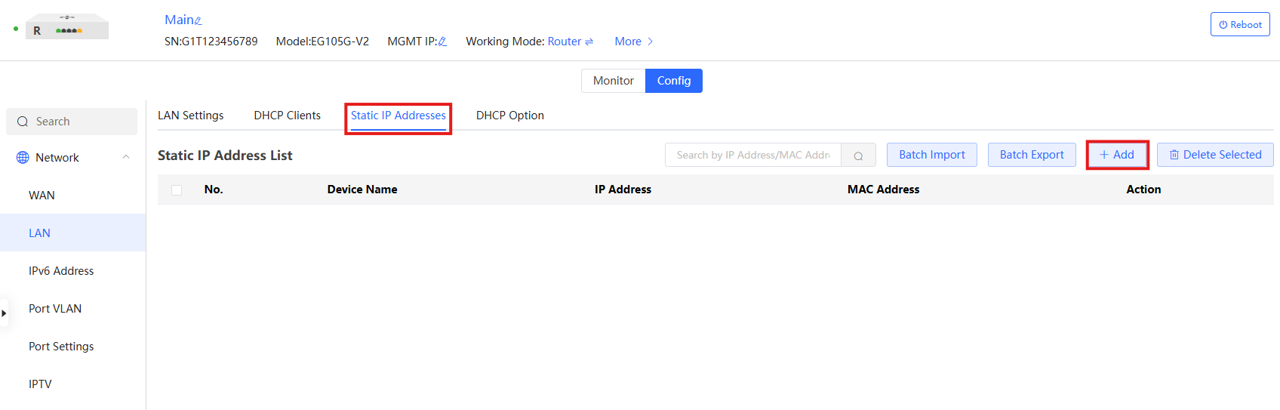Delete selected static IP entries
The image size is (1280, 410).
tap(1215, 155)
